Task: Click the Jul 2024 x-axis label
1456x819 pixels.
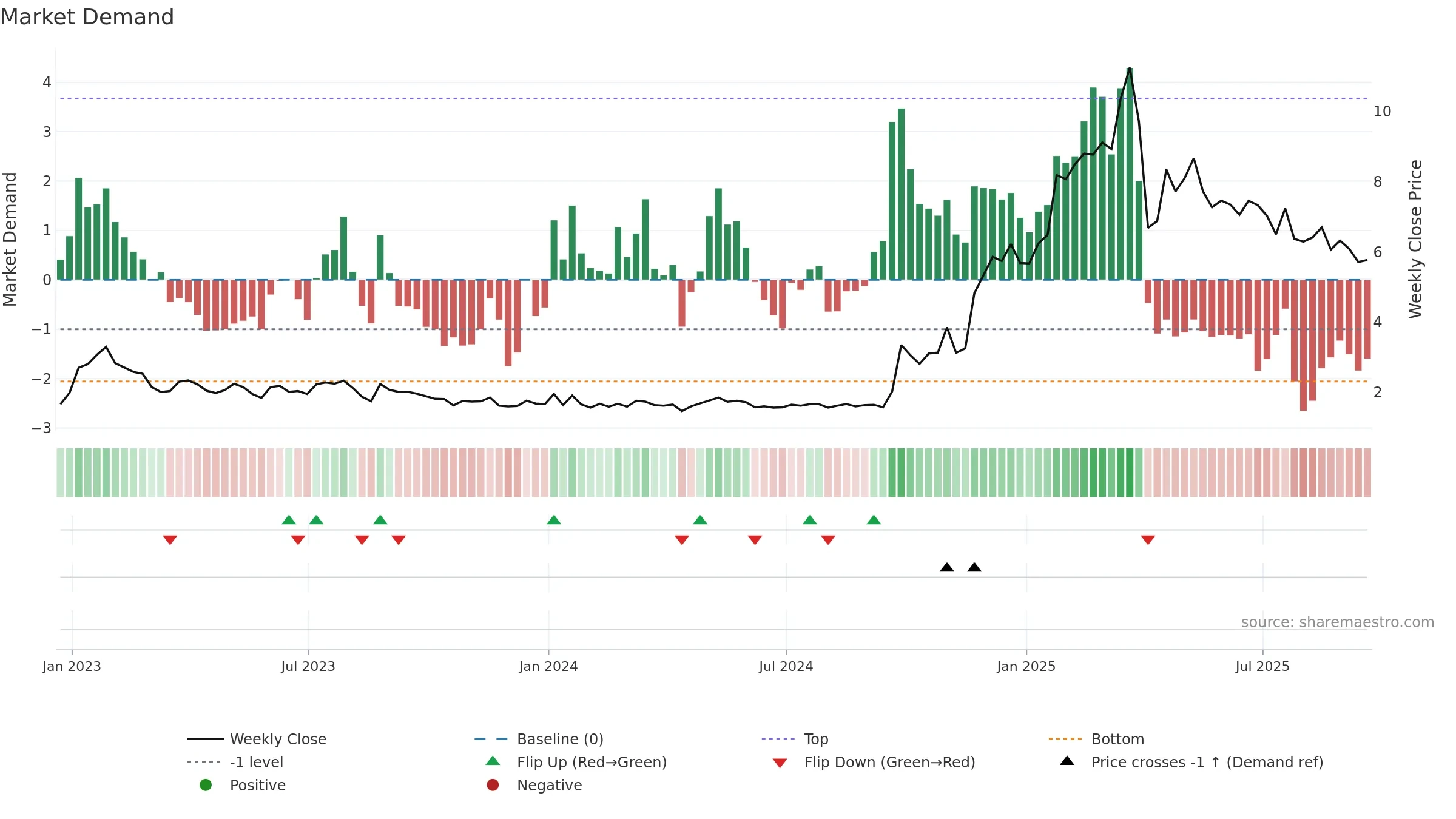Action: [x=786, y=666]
